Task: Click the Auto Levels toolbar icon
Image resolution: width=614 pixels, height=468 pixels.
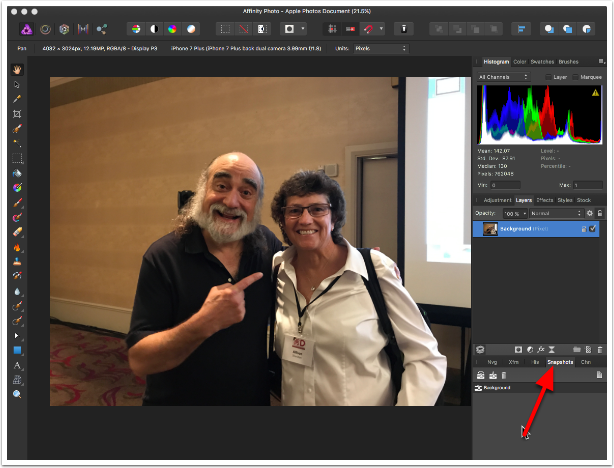Action: tap(134, 29)
